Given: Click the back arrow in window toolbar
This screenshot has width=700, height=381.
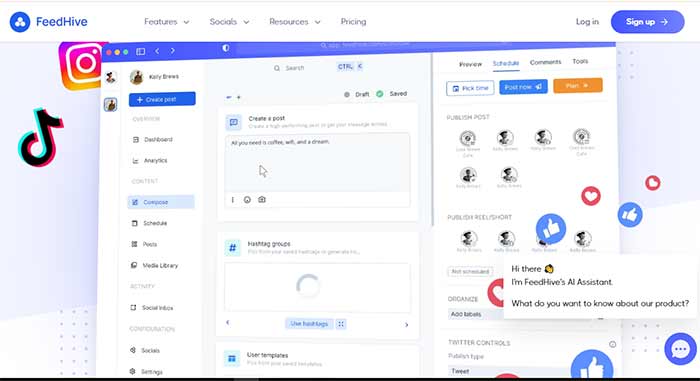Looking at the screenshot, I should [x=157, y=51].
